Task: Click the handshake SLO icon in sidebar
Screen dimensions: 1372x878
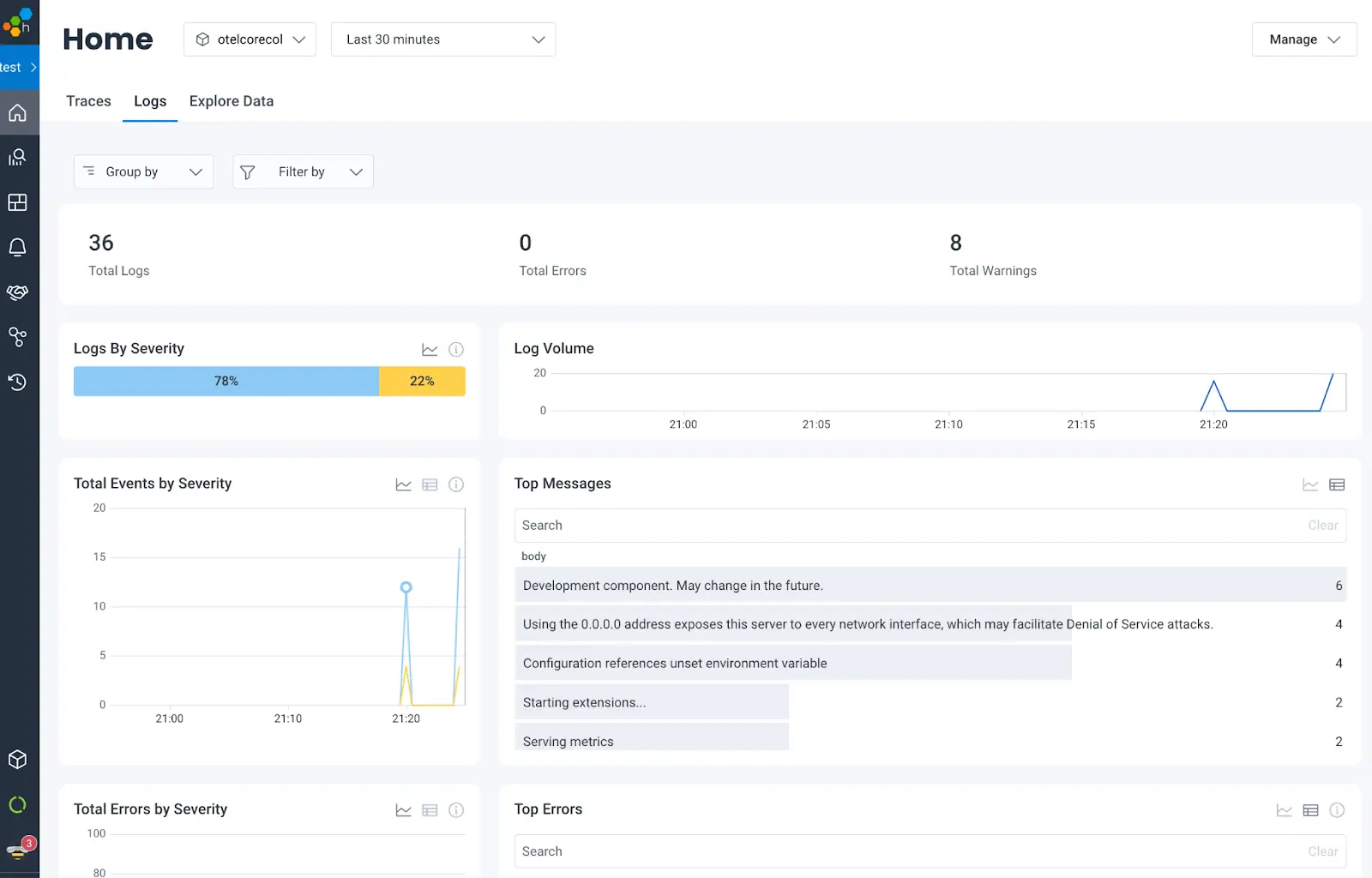Action: click(18, 292)
